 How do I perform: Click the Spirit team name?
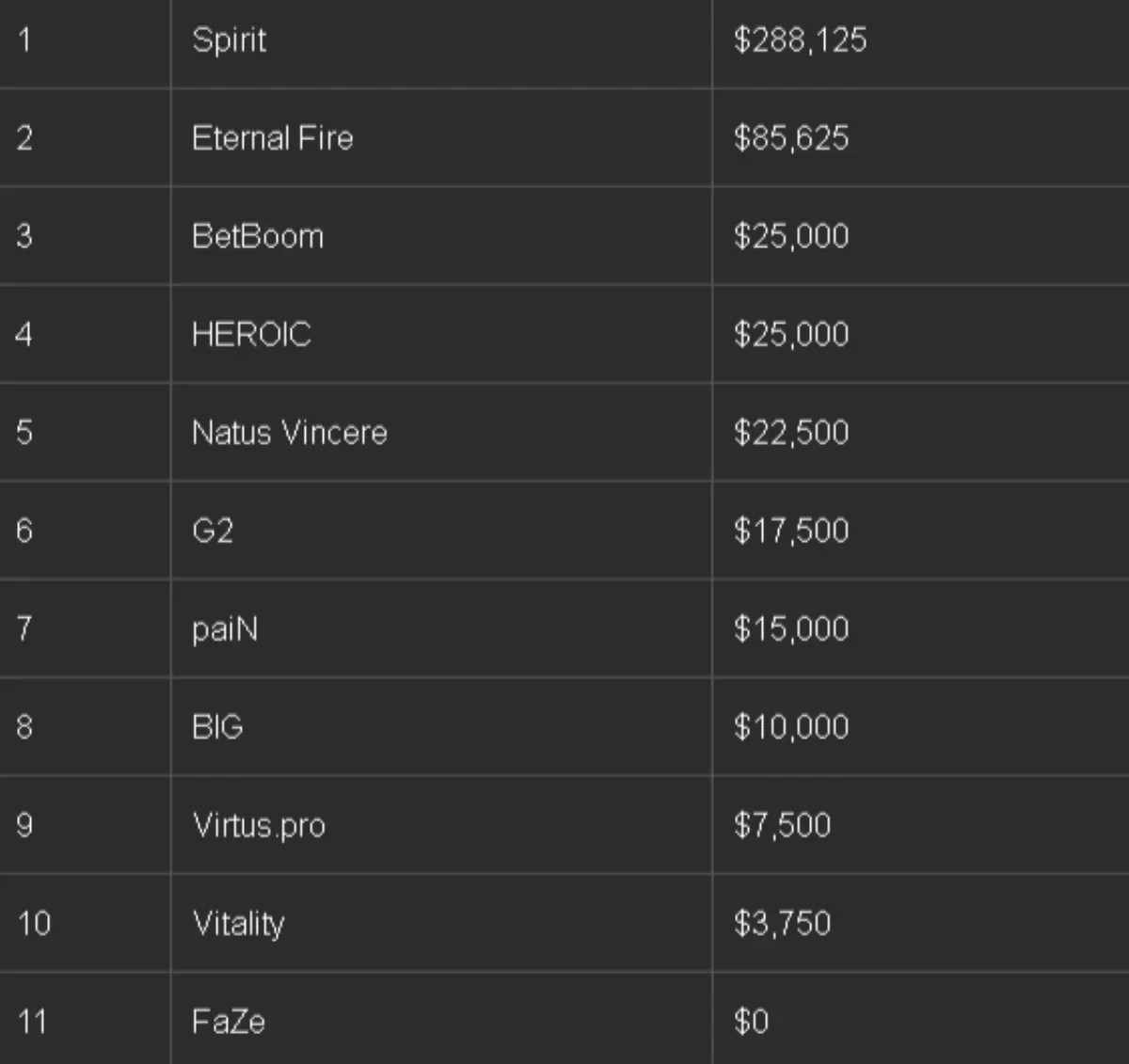pos(230,40)
